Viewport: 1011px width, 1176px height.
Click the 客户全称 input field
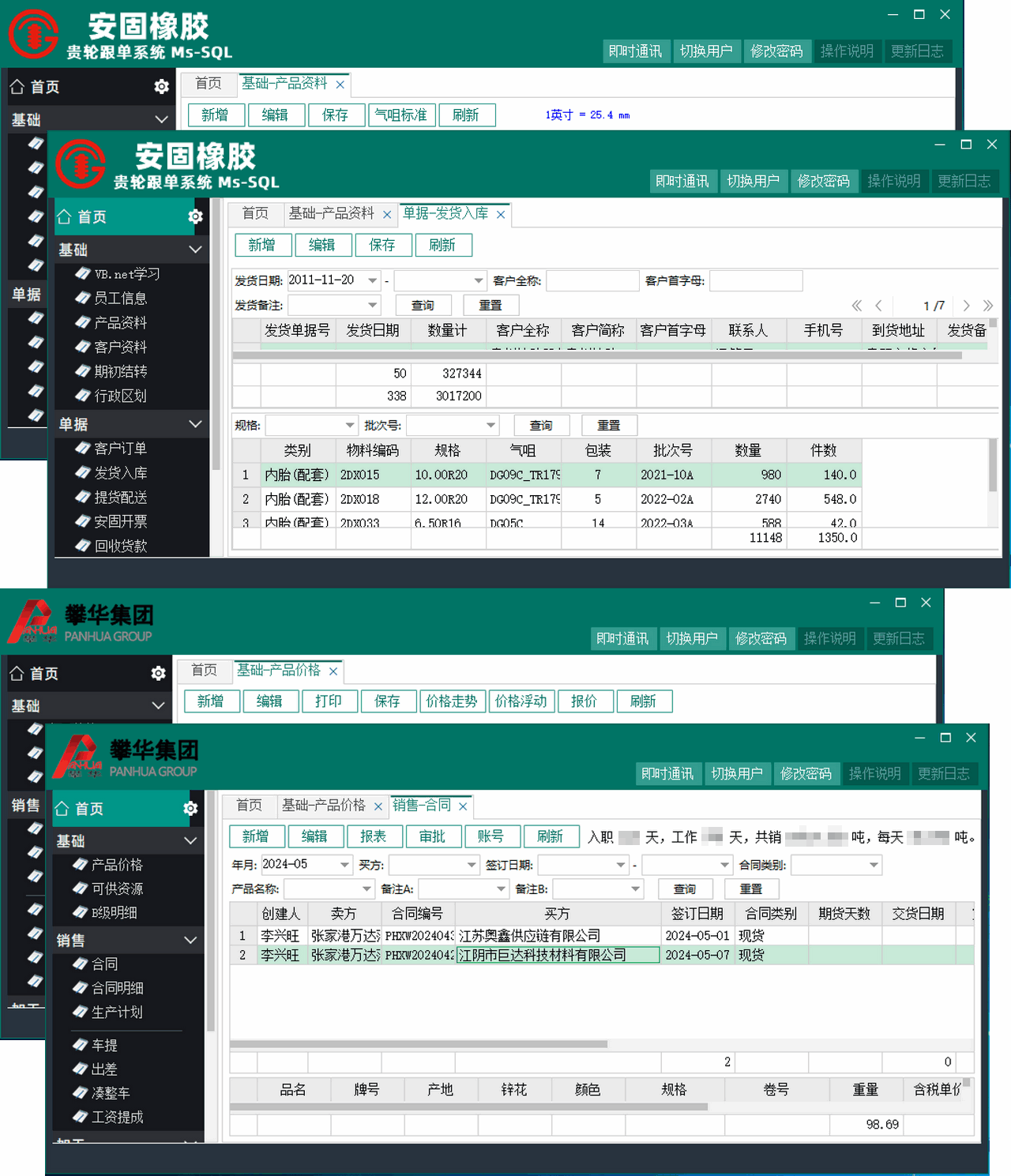coord(592,280)
